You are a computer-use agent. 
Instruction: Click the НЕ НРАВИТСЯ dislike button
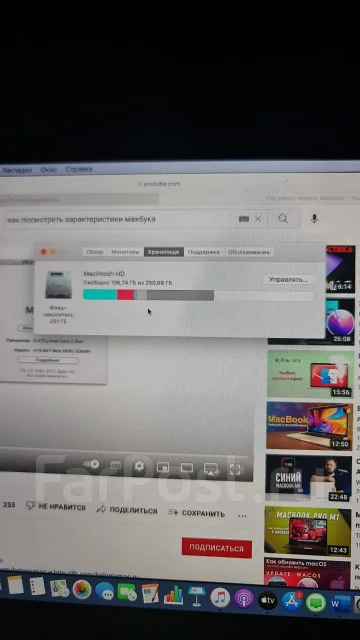tap(56, 507)
